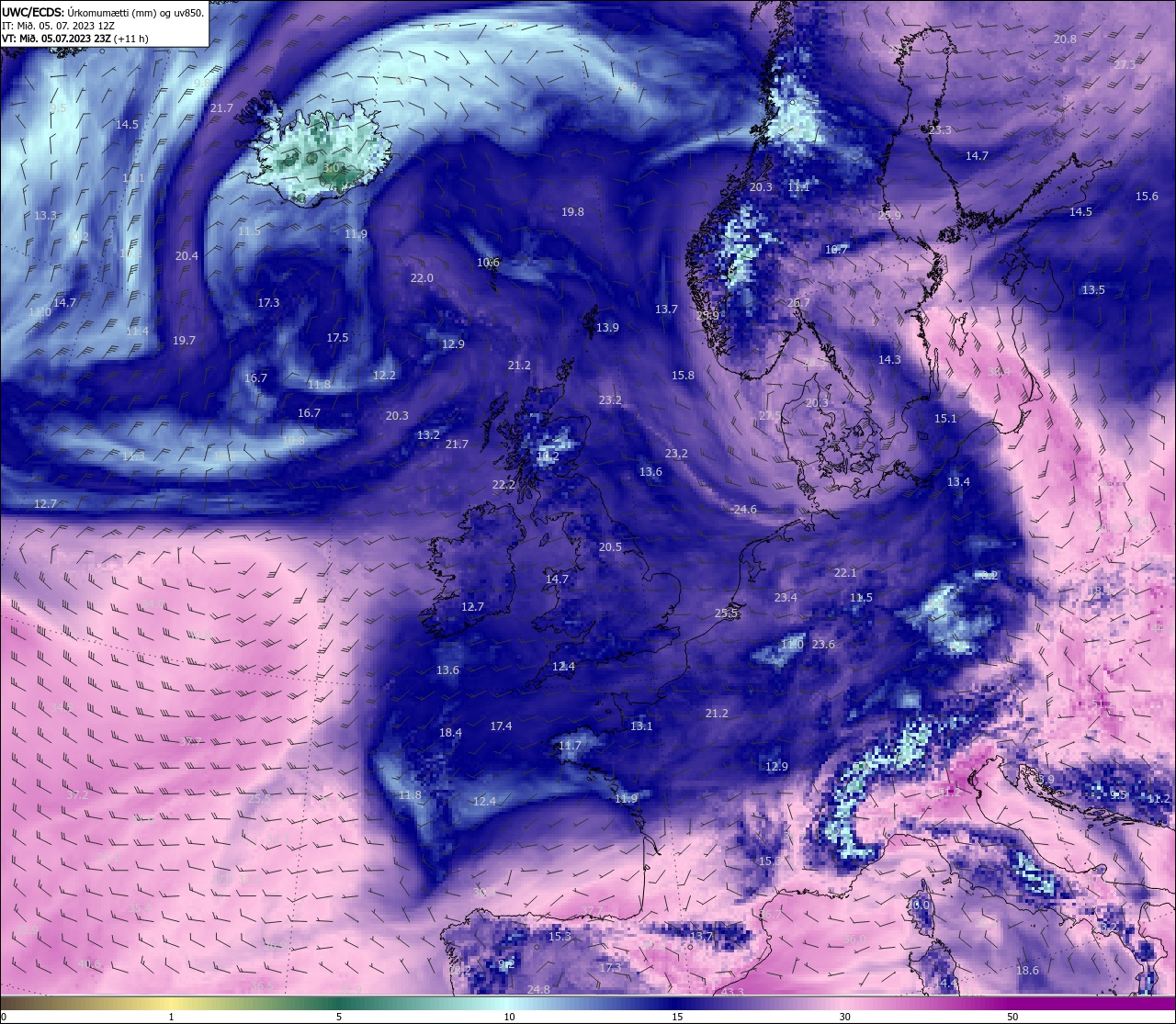Click the map value 23.3
Viewport: 1176px width, 1024px height.
click(x=940, y=130)
